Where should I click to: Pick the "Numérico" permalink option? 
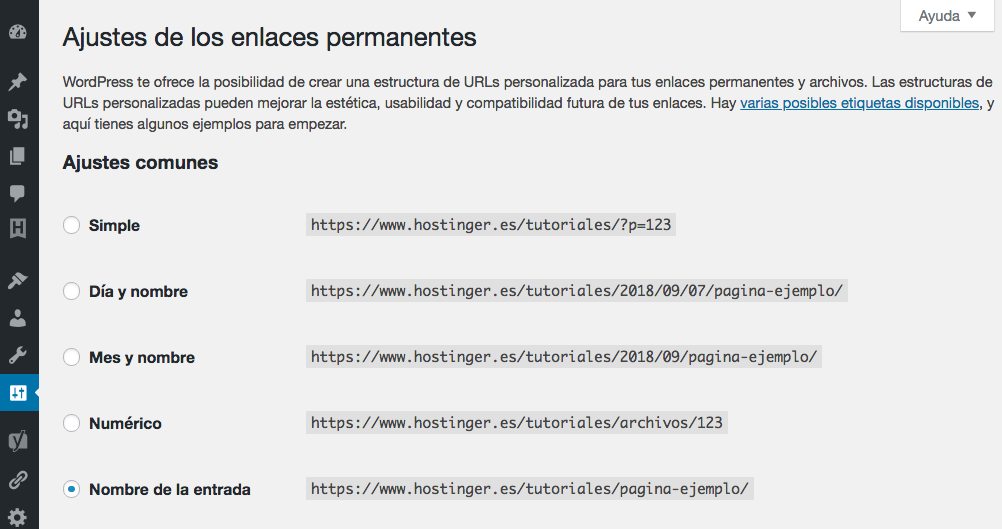click(x=71, y=424)
